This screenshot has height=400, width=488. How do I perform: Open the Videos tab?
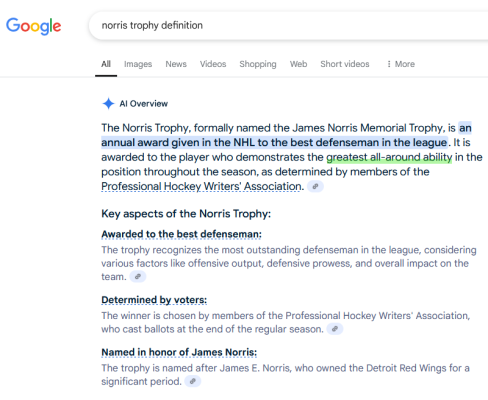pos(213,64)
